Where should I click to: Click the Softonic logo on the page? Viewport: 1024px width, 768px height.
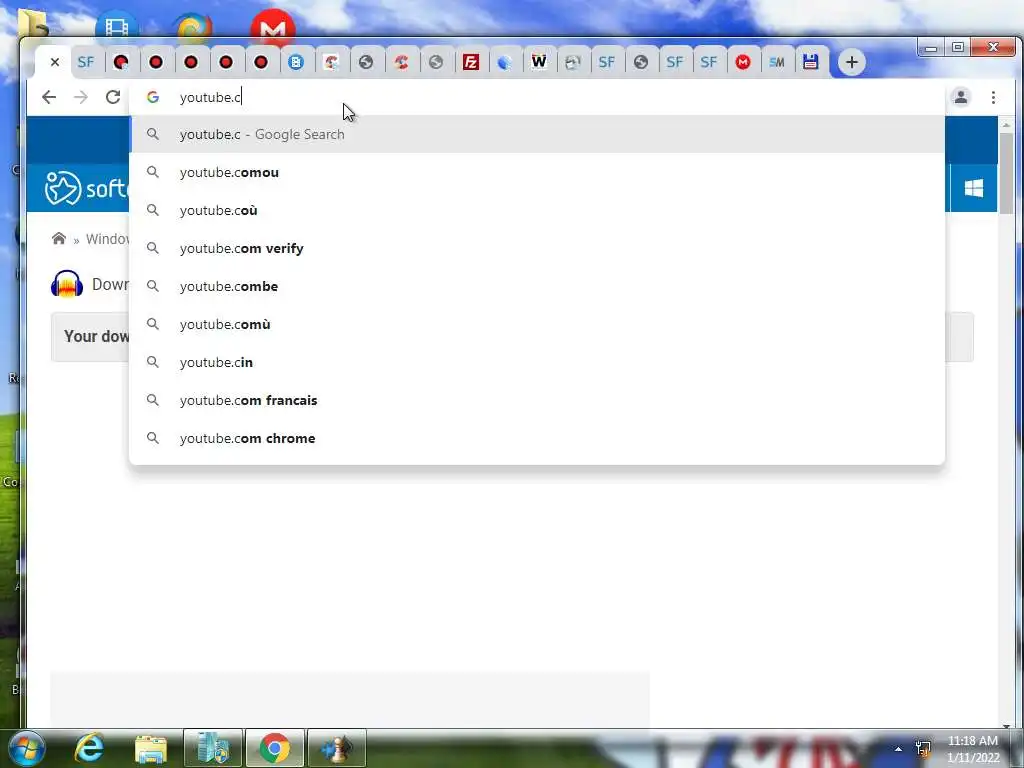[86, 188]
